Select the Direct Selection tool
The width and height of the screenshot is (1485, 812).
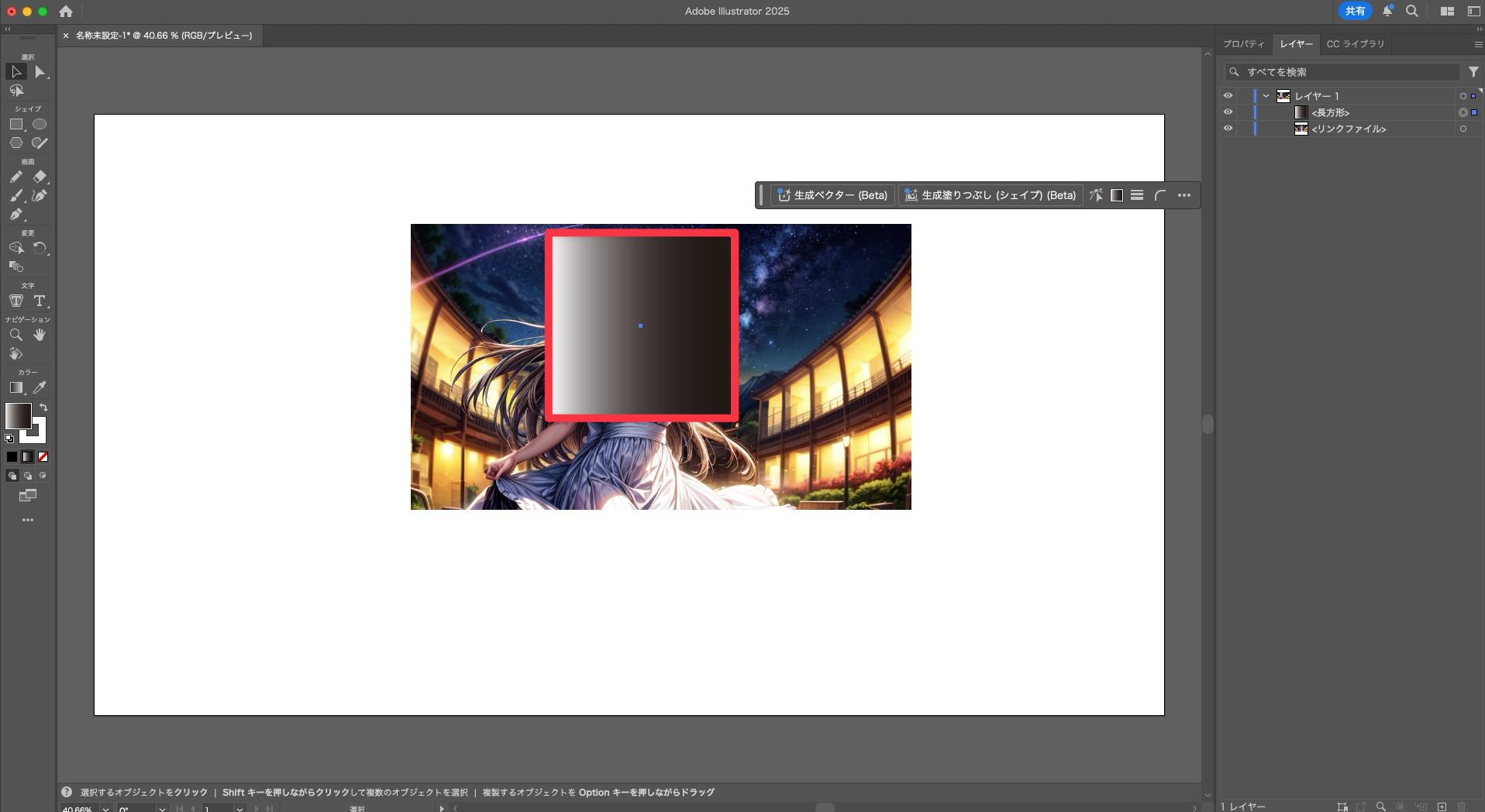click(x=40, y=72)
